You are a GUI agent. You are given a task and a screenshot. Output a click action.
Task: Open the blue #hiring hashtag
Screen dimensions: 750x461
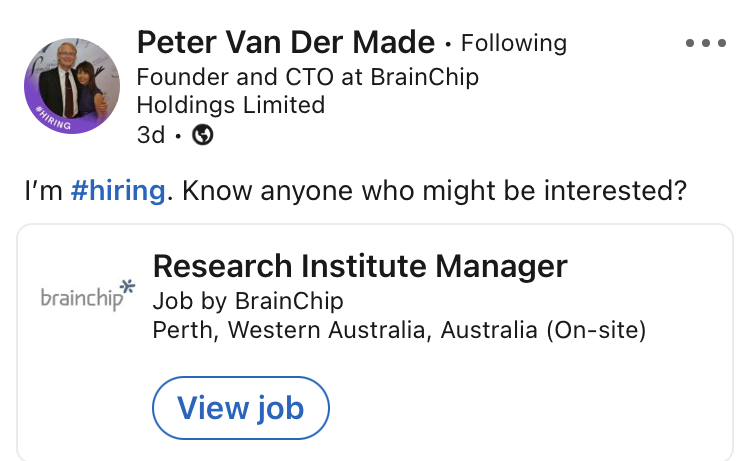click(x=118, y=190)
